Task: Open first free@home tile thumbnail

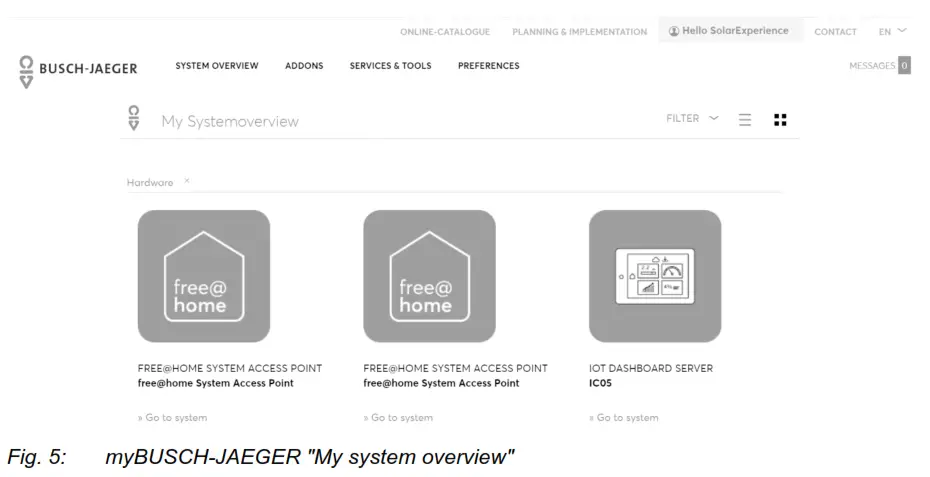Action: coord(204,276)
